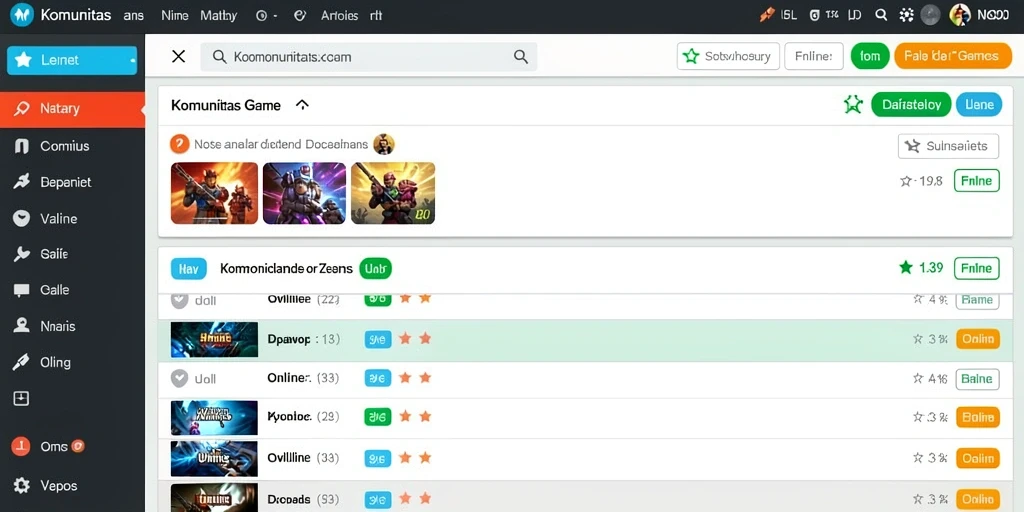This screenshot has height=512, width=1024.
Task: Click the green lom button
Action: 871,56
